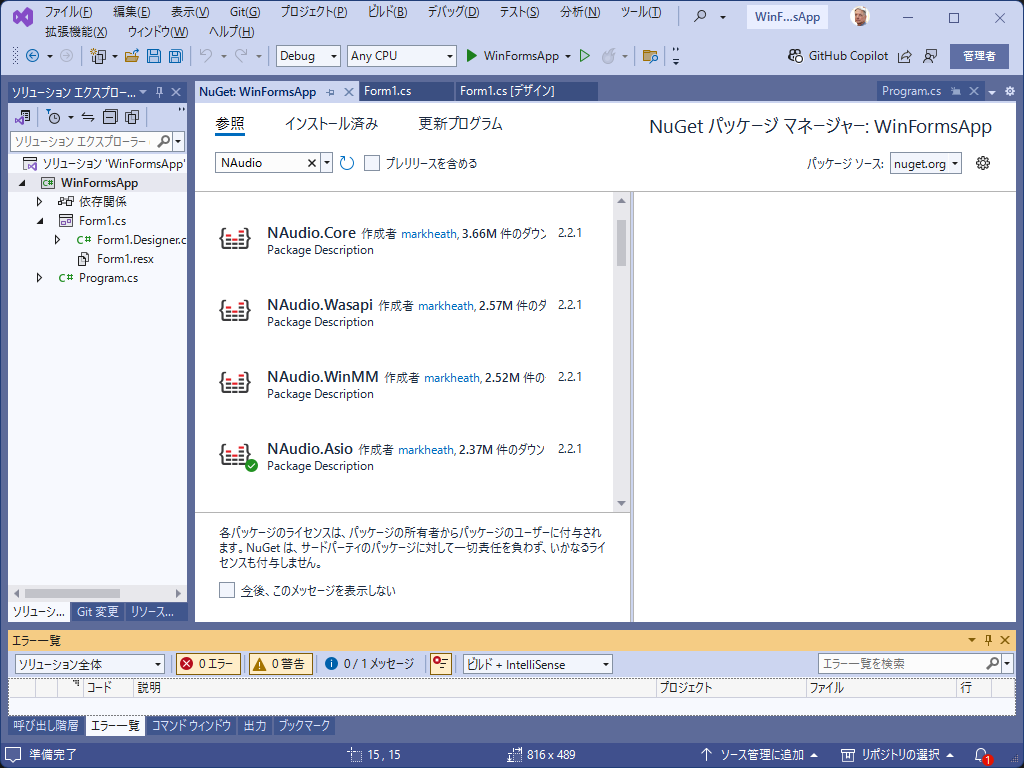Click the Administrator badge button
The width and height of the screenshot is (1024, 768).
click(x=979, y=56)
